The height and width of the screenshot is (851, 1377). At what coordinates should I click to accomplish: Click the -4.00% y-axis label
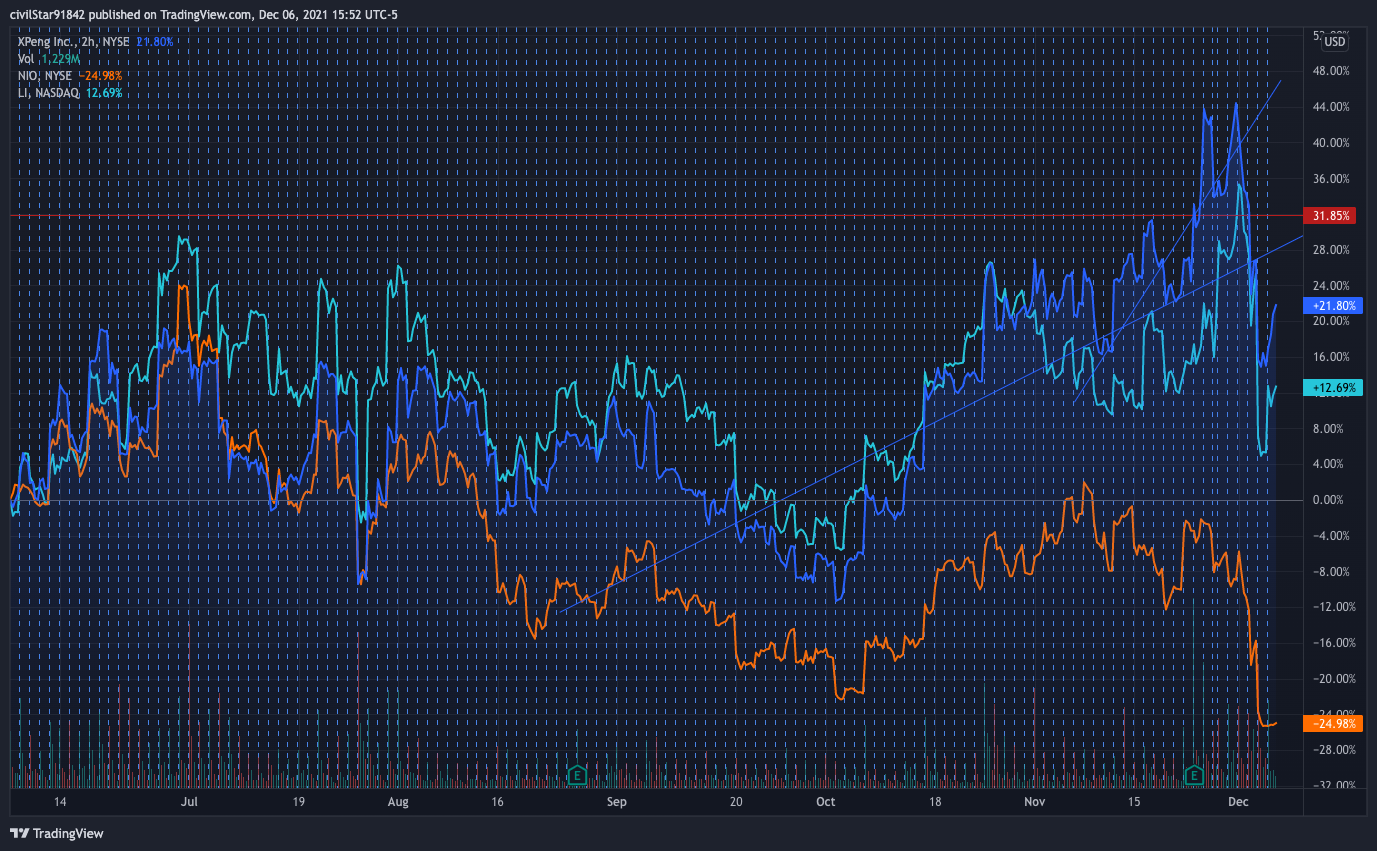pos(1333,536)
